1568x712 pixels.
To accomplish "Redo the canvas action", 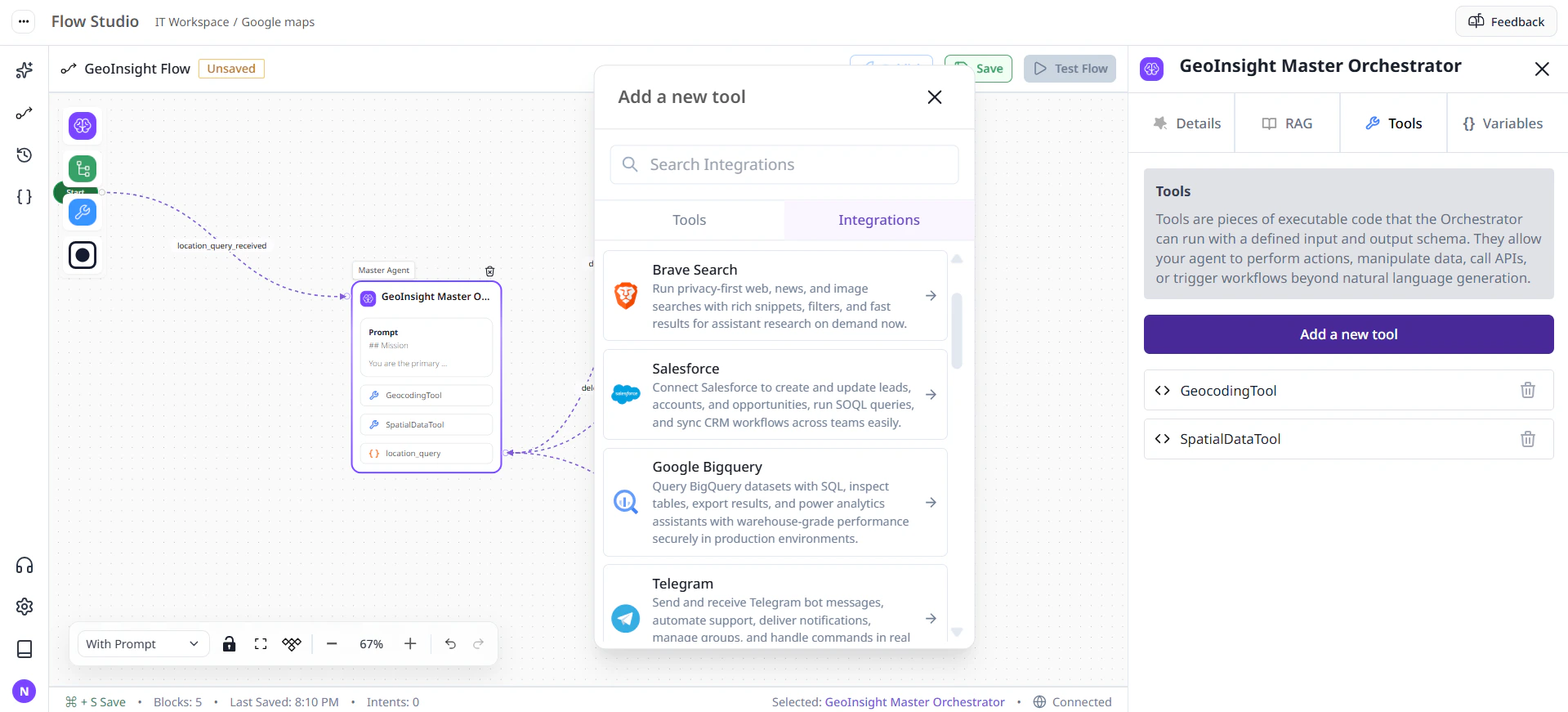I will (x=479, y=644).
